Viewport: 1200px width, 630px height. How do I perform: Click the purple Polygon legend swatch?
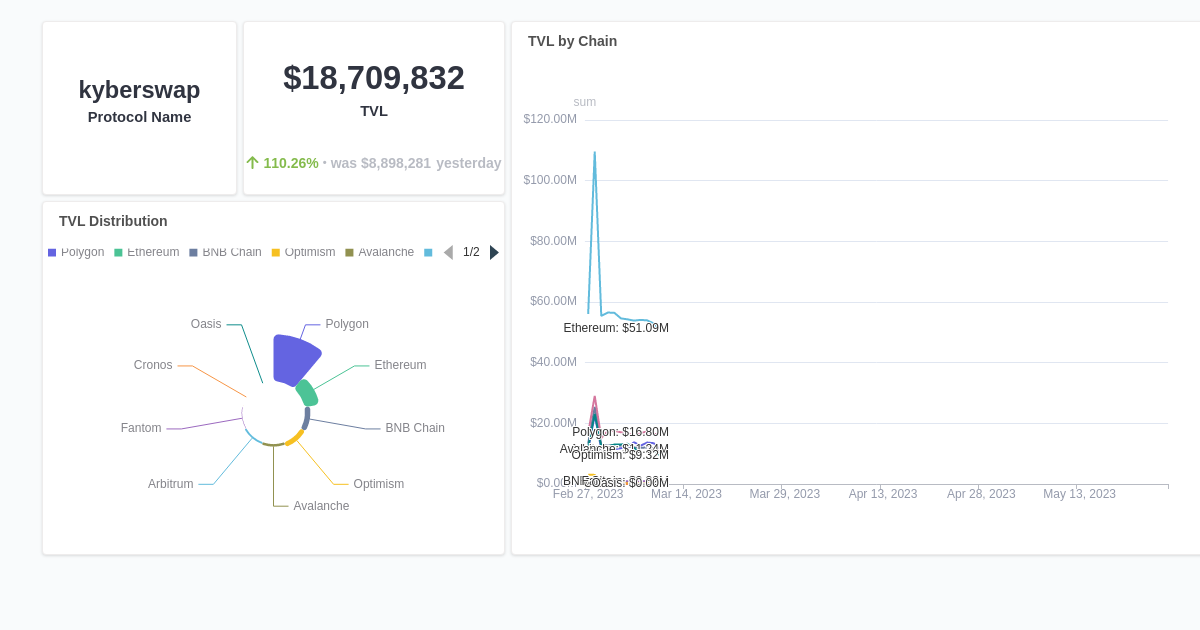click(51, 252)
